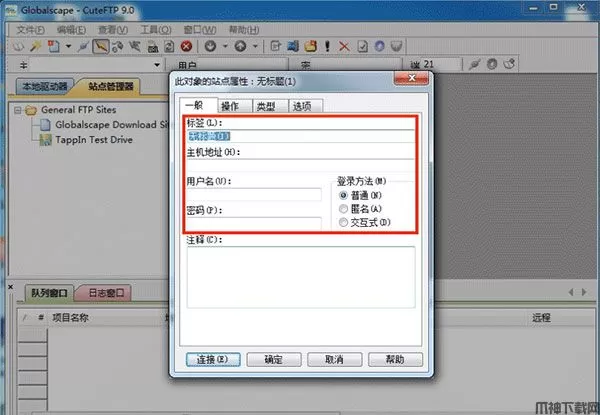Open the 帮助(H) menu
The image size is (600, 415).
pos(244,30)
